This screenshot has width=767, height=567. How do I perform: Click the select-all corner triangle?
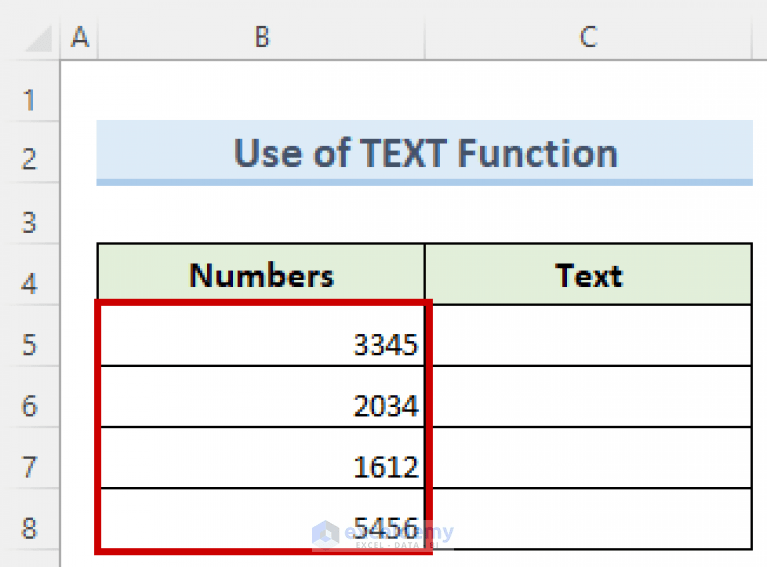pos(39,39)
